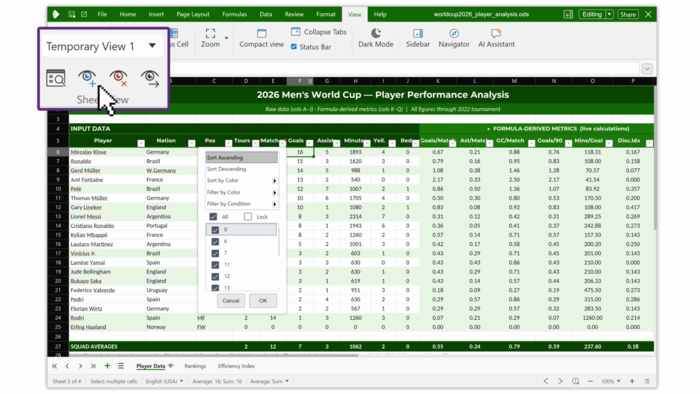The width and height of the screenshot is (700, 394).
Task: Go to the previous sheet tab
Action: click(67, 366)
